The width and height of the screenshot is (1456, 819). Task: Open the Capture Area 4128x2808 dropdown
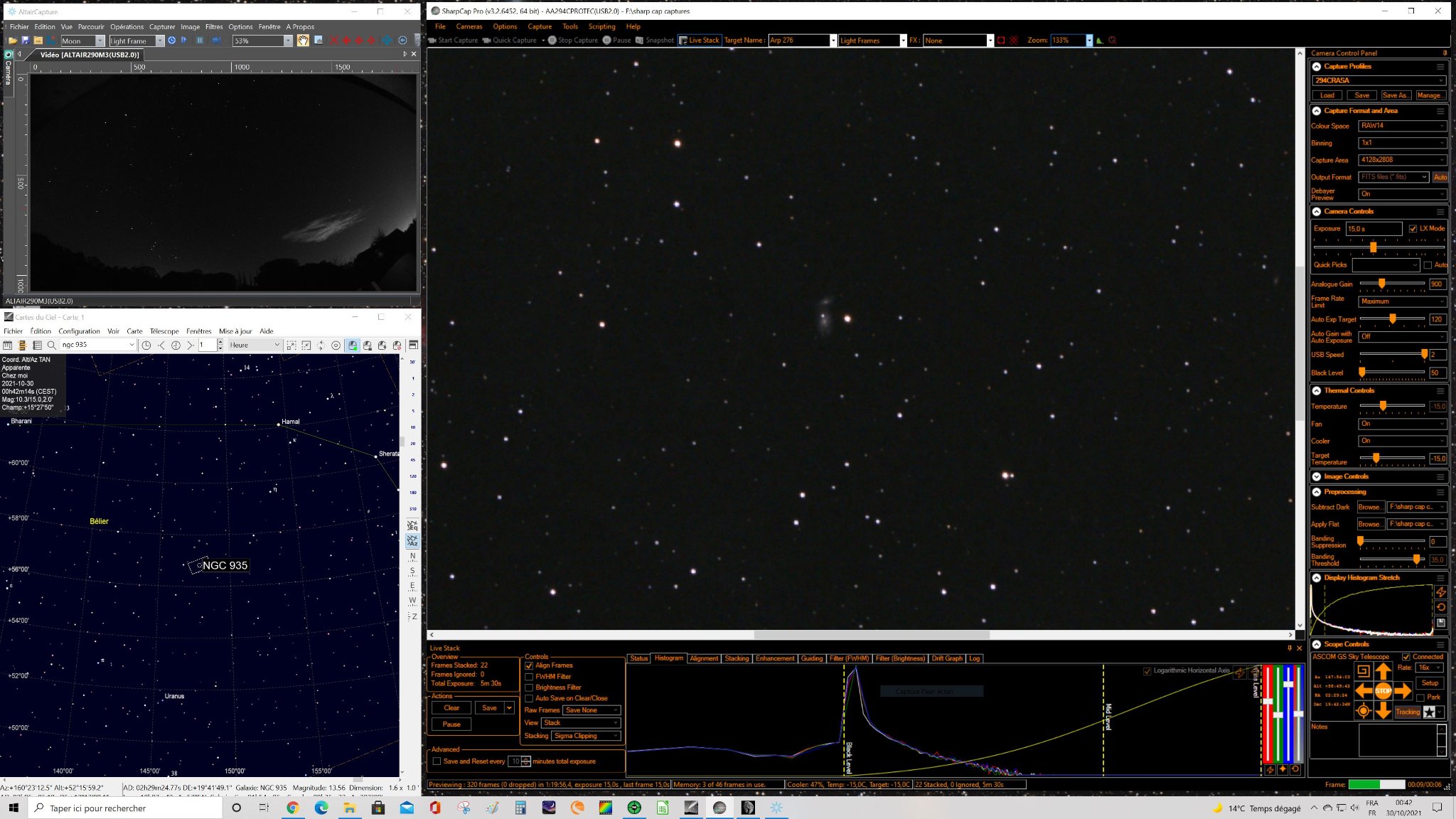(1402, 160)
